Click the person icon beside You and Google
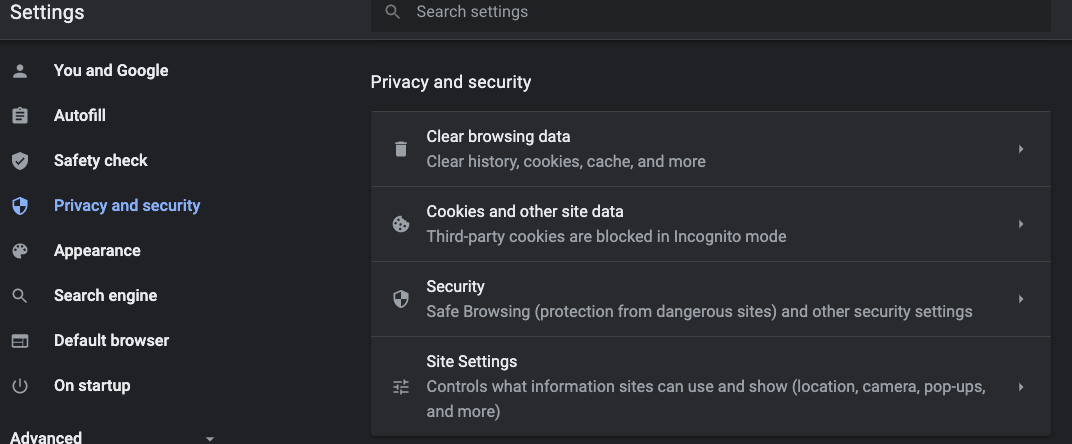This screenshot has width=1072, height=444. coord(19,71)
